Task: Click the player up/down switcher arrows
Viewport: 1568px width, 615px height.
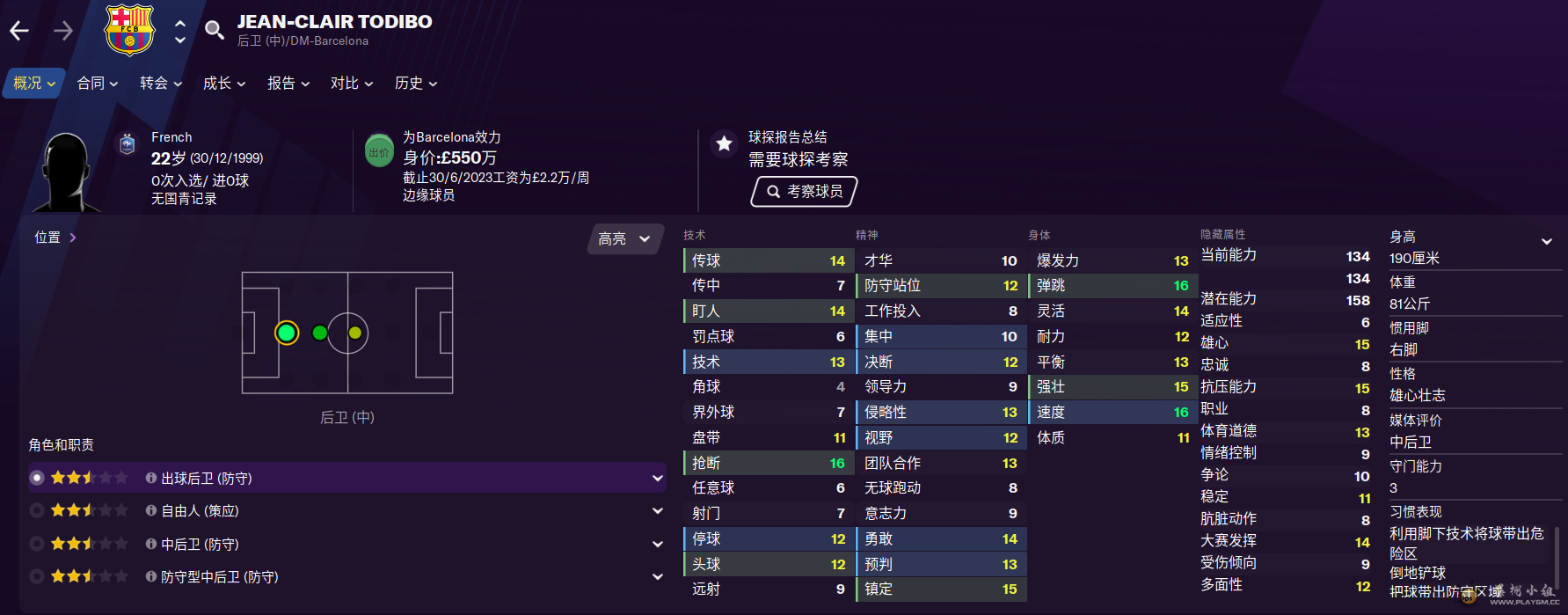Action: coord(180,31)
